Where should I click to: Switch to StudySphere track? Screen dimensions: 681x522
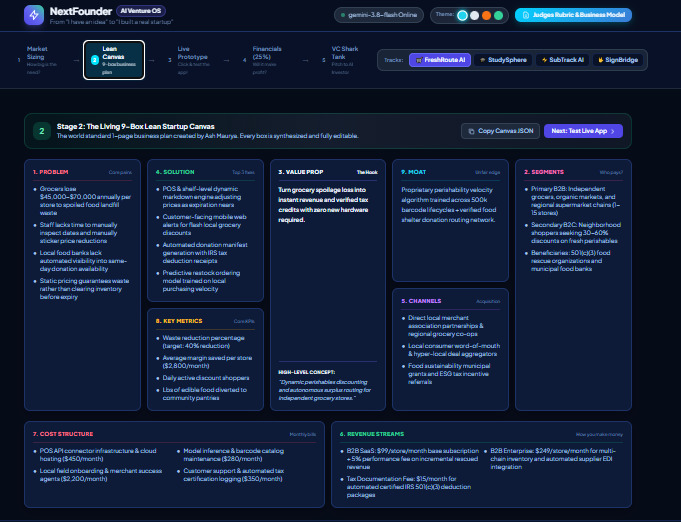[x=503, y=60]
